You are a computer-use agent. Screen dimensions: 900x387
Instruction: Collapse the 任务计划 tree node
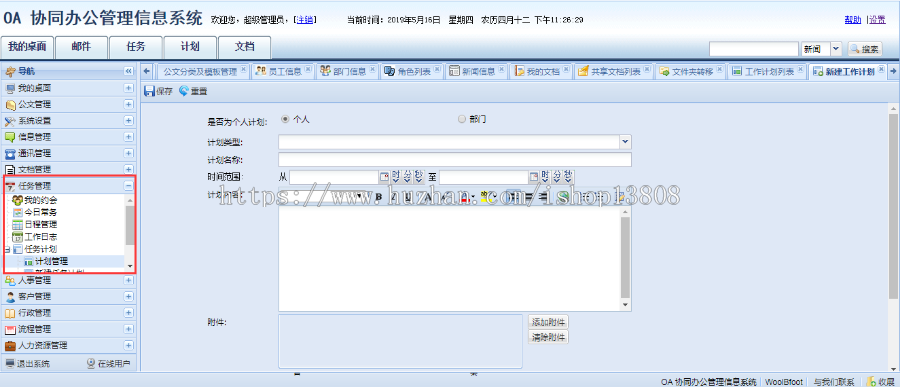(x=7, y=249)
